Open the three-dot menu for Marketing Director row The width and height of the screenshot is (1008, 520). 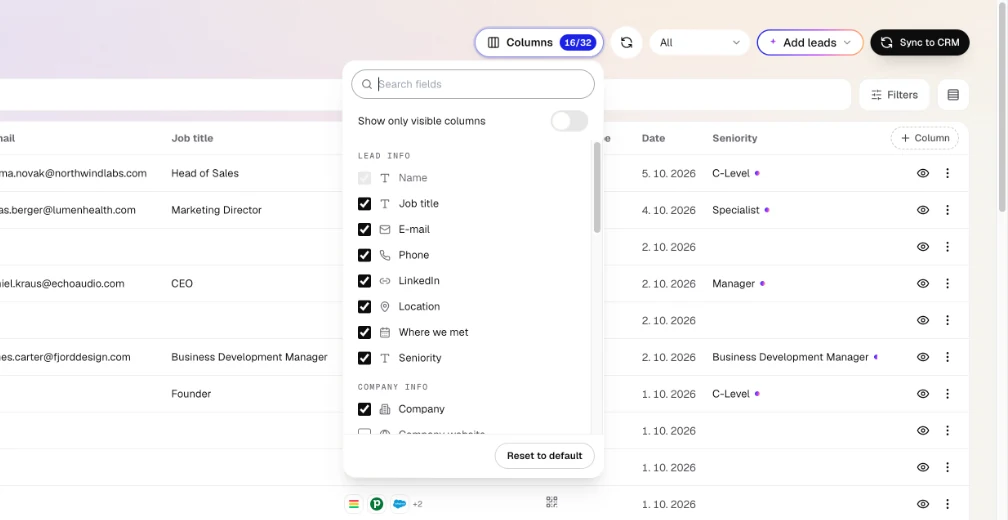click(947, 210)
